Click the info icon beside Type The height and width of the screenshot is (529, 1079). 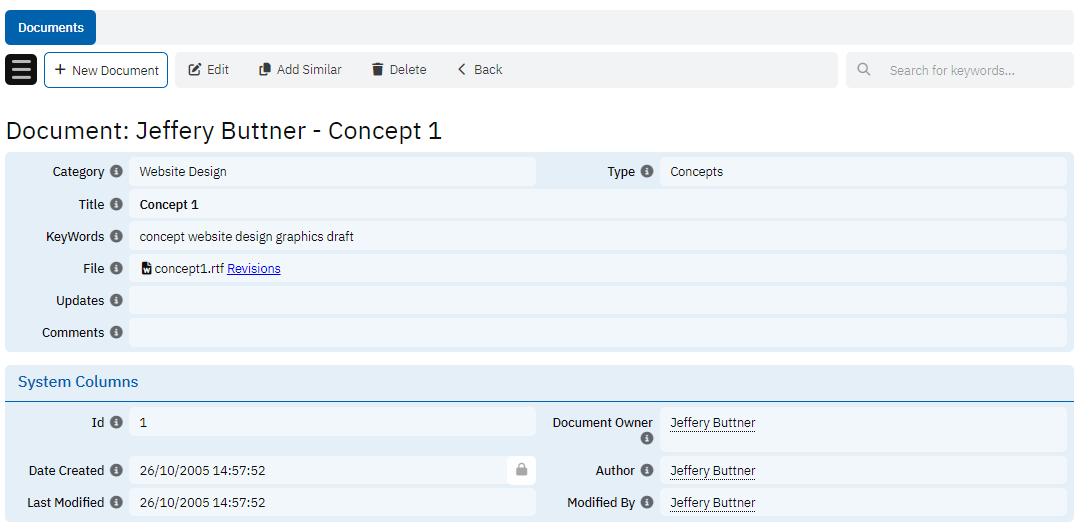647,172
